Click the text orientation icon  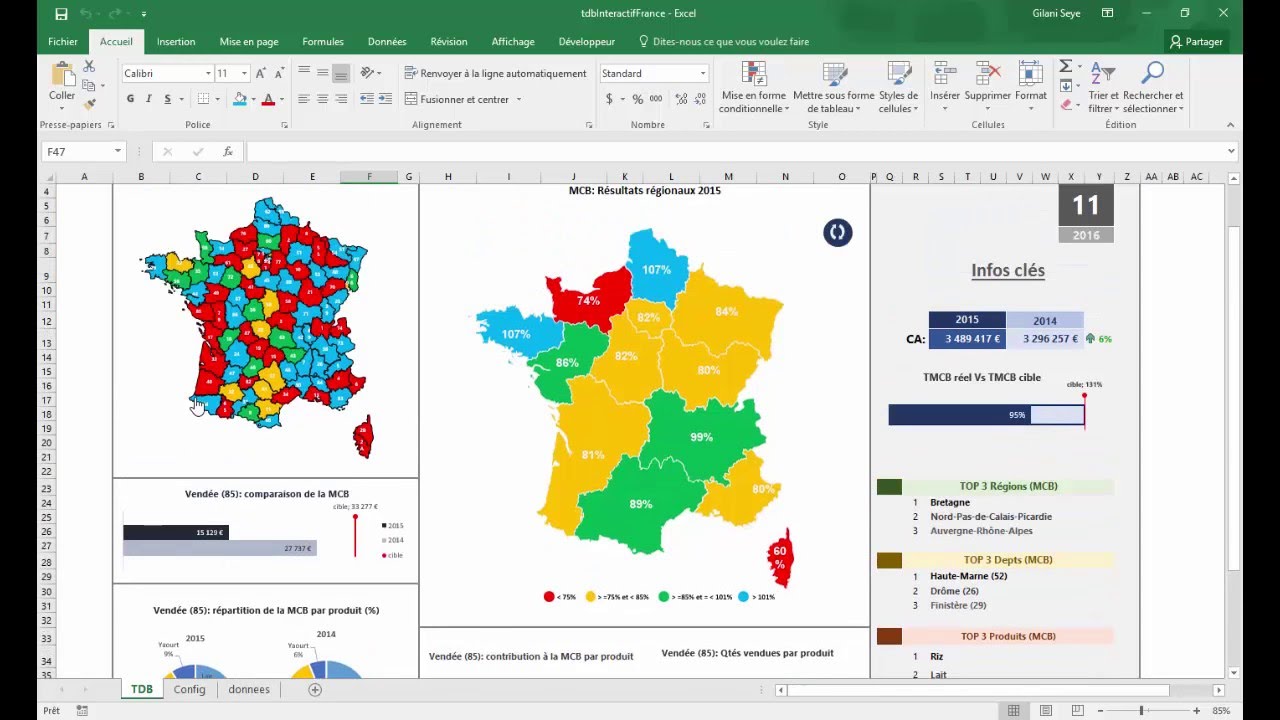tap(368, 73)
